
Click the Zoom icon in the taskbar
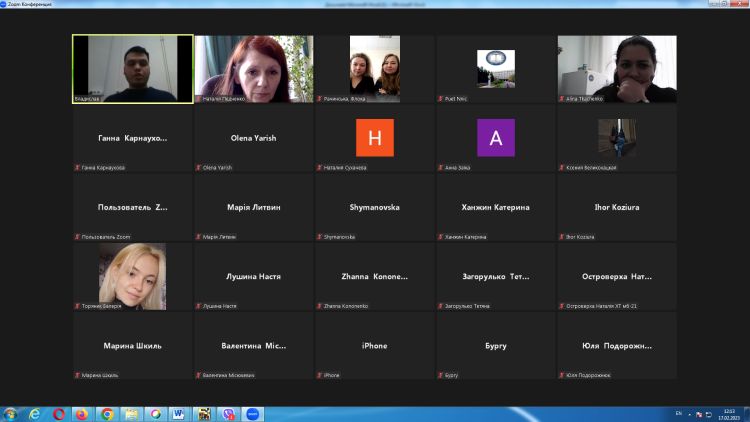pos(253,413)
